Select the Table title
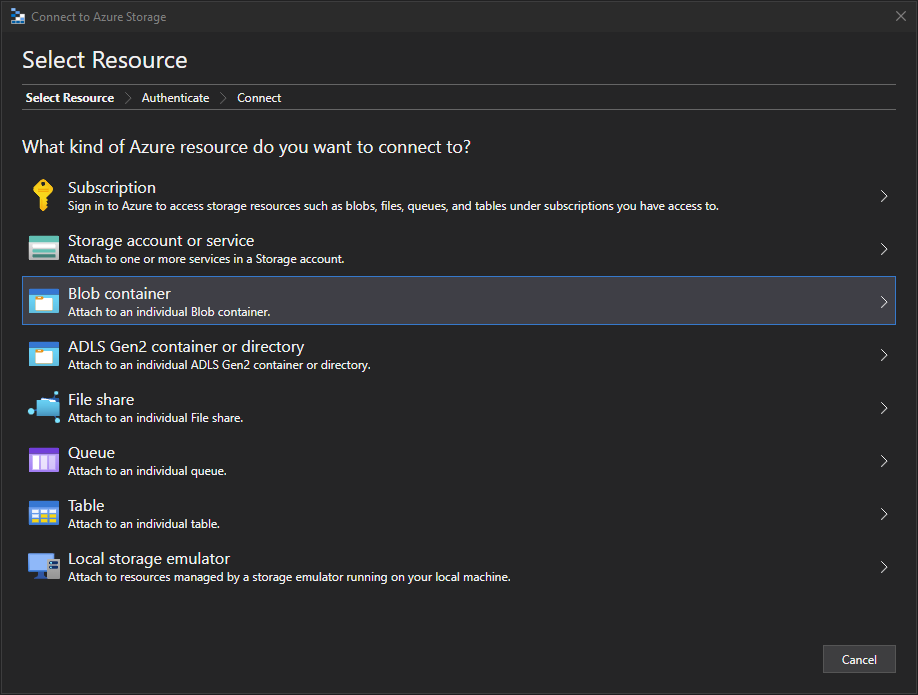The image size is (918, 695). pos(86,505)
